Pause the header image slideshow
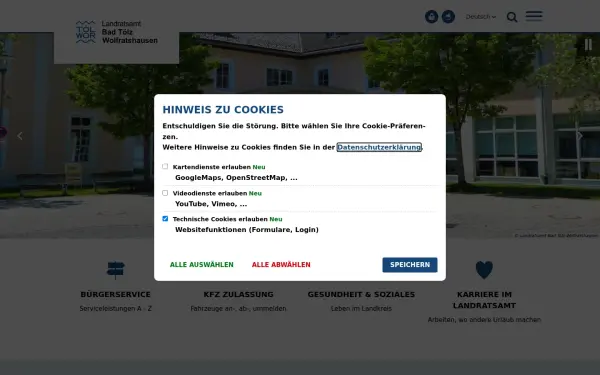Viewport: 600px width, 375px height. click(x=589, y=45)
